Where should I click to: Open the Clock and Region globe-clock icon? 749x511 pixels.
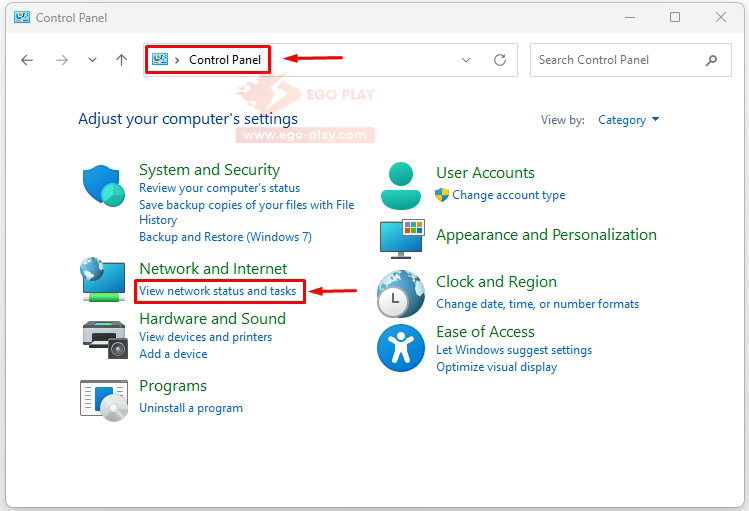point(401,294)
